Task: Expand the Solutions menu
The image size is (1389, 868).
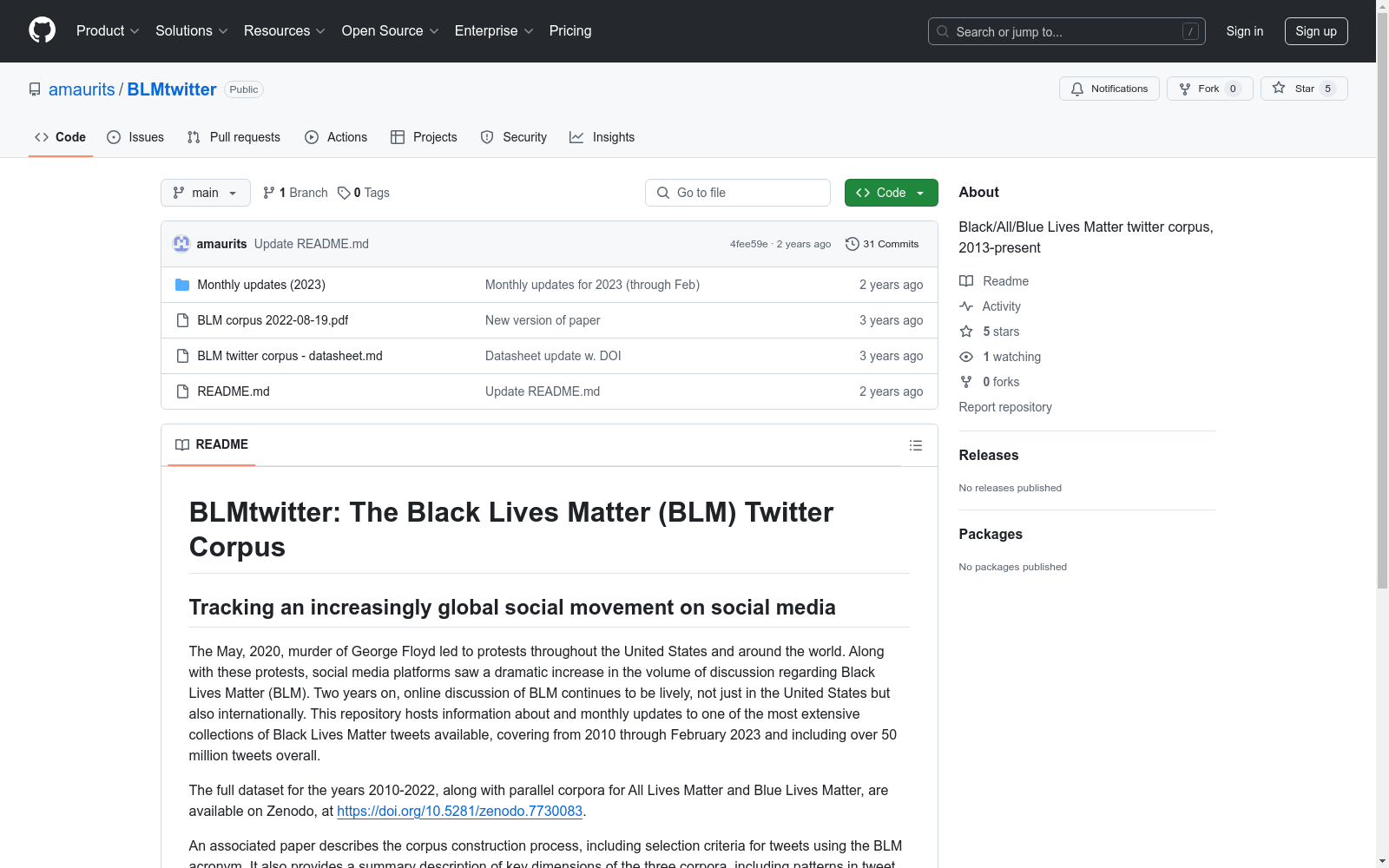Action: click(x=192, y=31)
